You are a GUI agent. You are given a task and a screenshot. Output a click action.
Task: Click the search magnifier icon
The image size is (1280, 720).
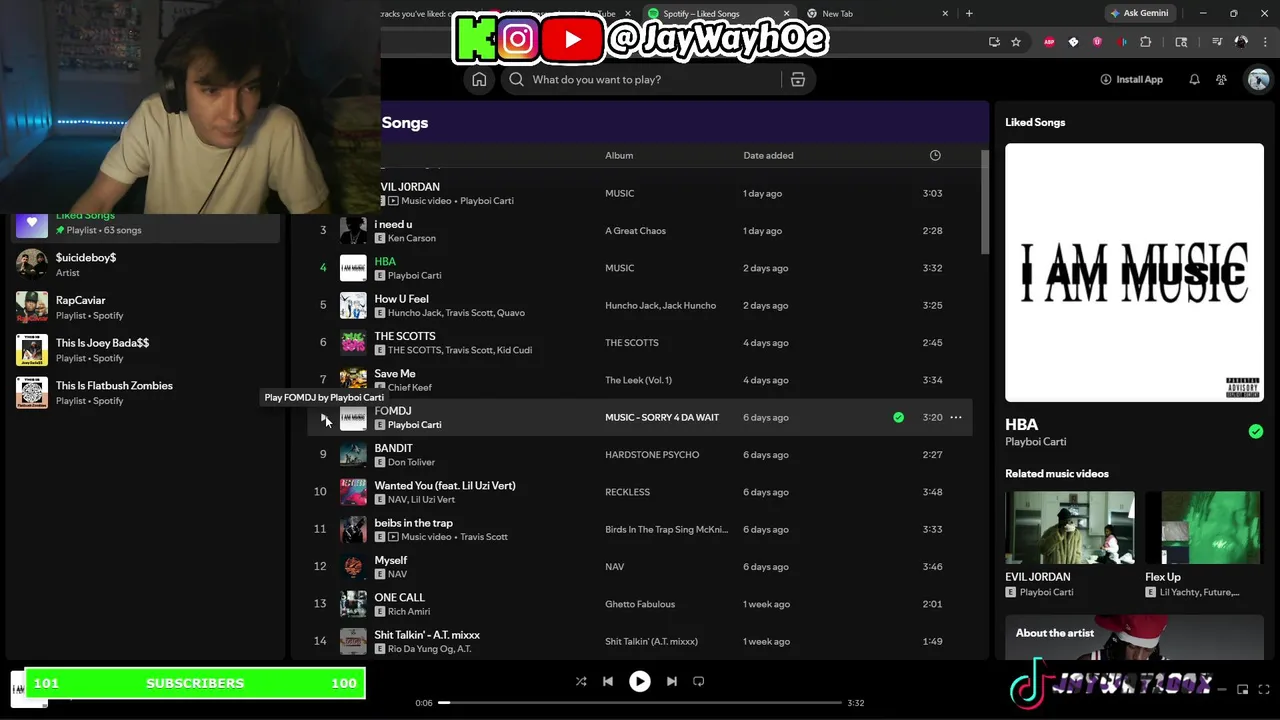coord(516,80)
